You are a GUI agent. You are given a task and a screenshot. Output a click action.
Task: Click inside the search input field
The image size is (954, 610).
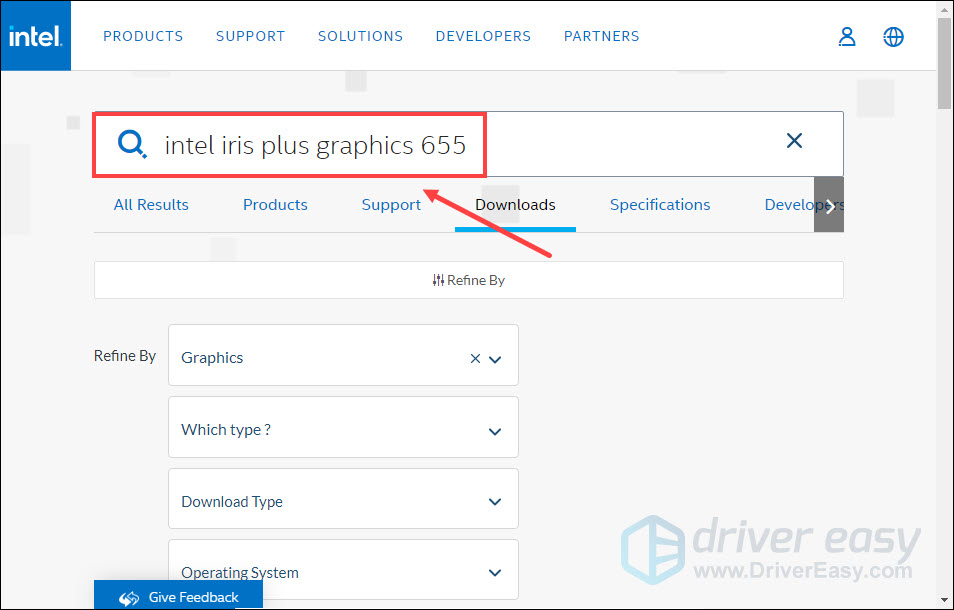(400, 144)
